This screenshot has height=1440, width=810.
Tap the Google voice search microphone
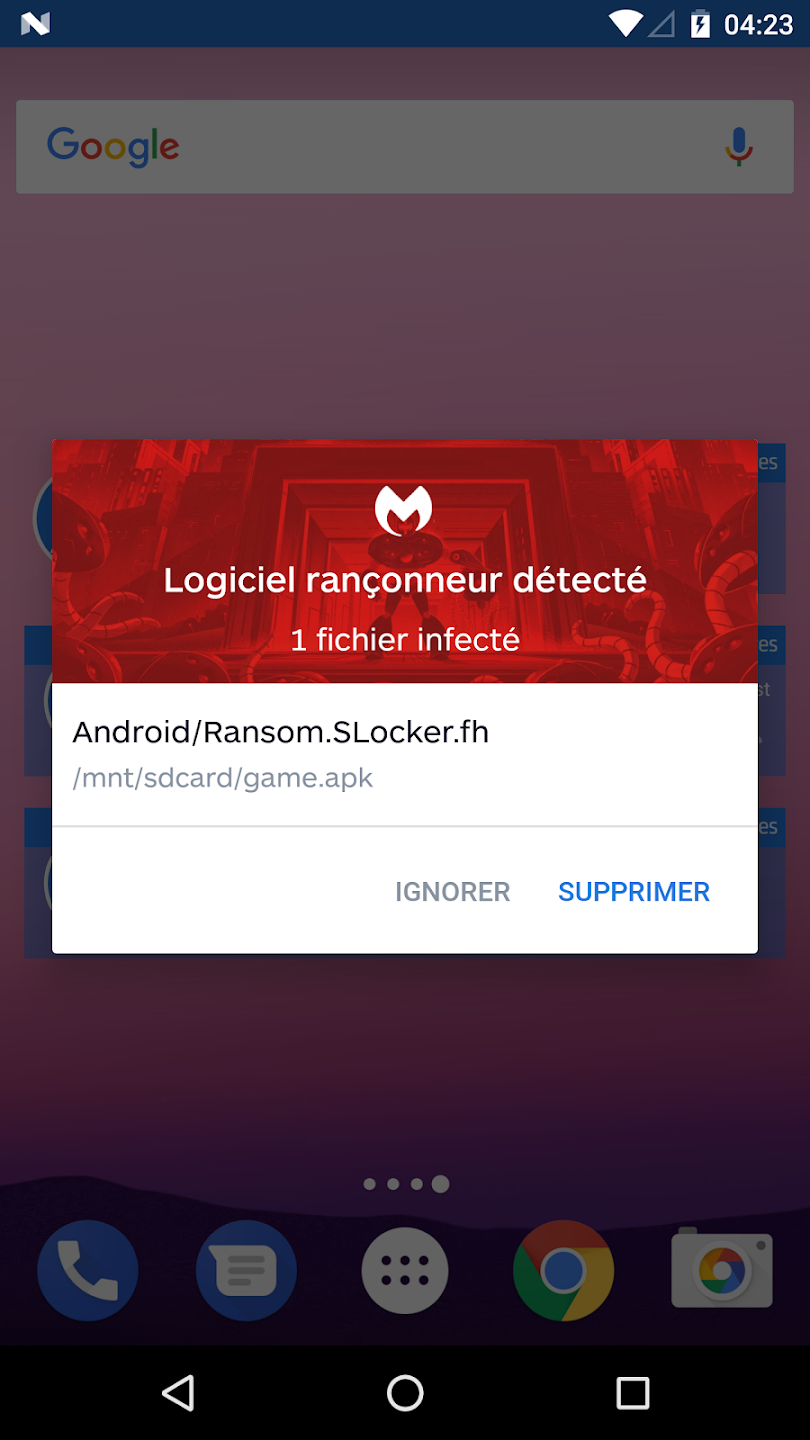coord(738,146)
